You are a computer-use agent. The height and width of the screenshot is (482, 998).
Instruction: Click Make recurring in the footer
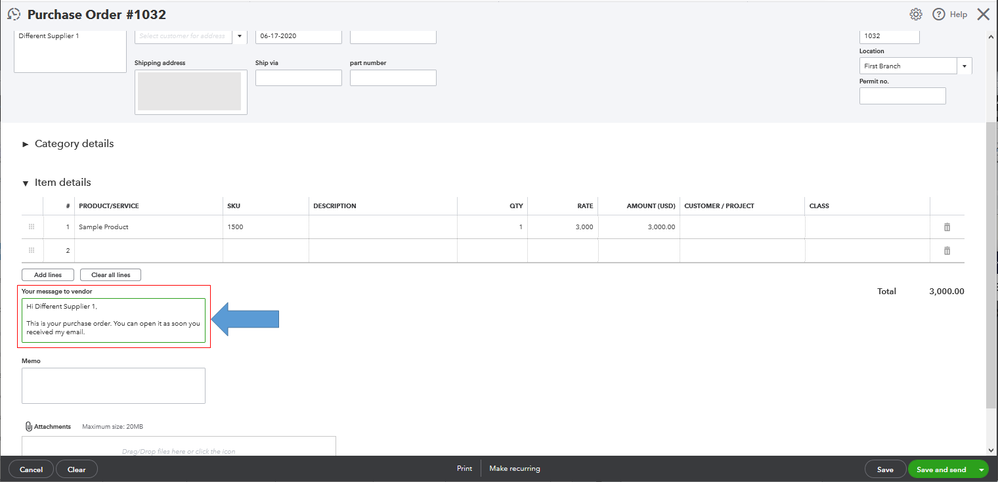tap(514, 469)
